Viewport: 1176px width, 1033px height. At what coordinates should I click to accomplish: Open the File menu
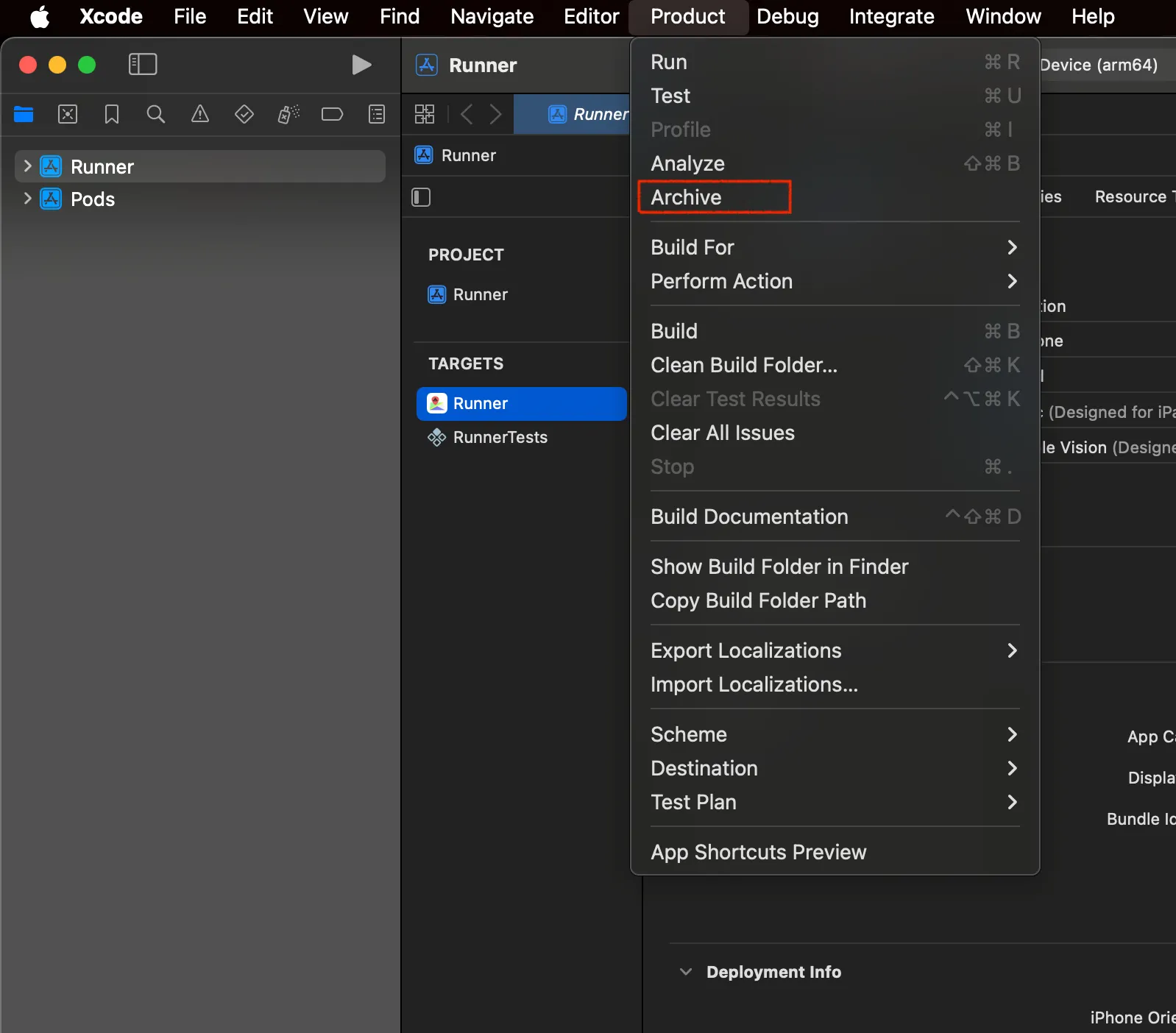tap(190, 16)
